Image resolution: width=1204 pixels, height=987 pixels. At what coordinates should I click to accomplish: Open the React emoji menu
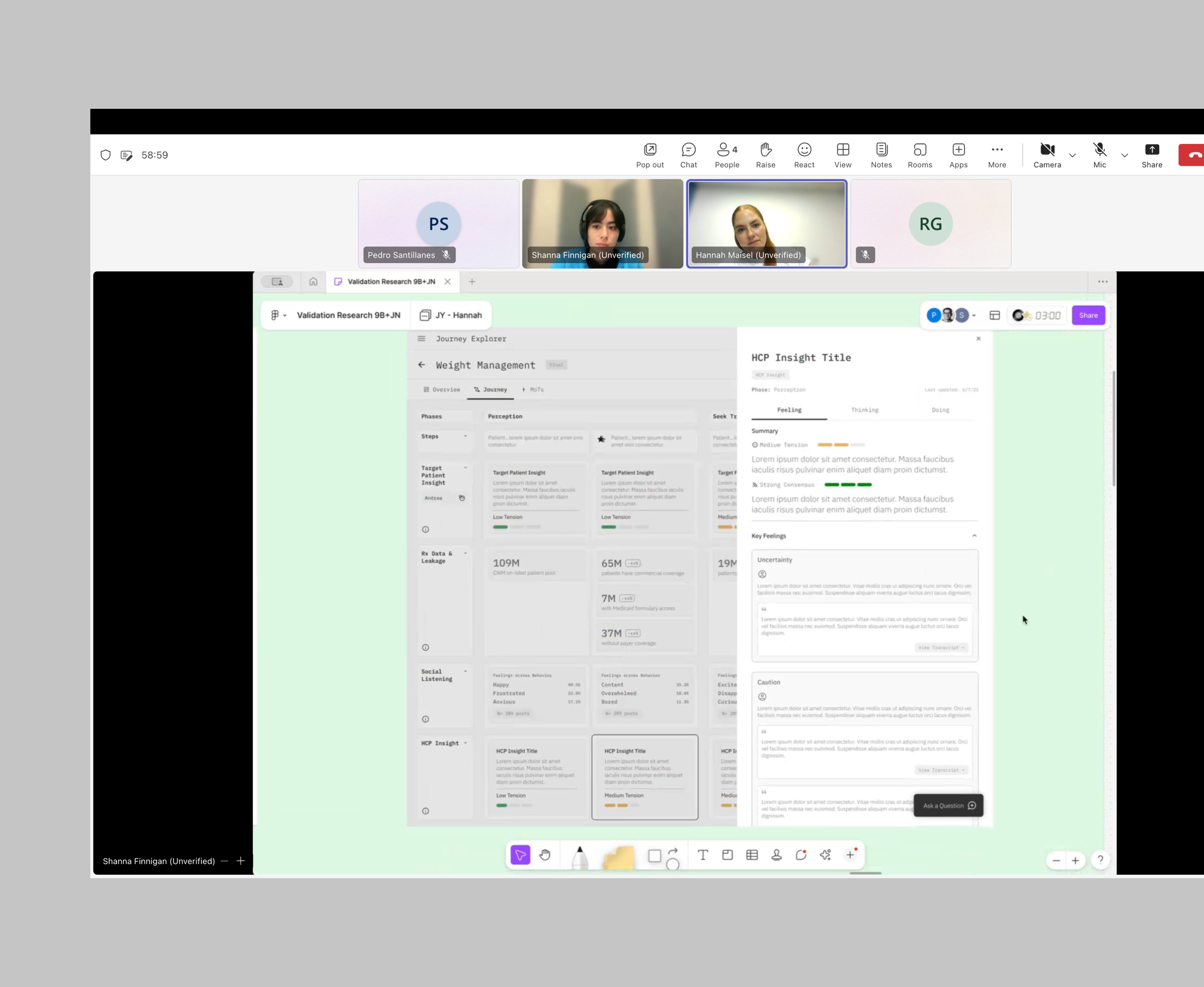804,155
